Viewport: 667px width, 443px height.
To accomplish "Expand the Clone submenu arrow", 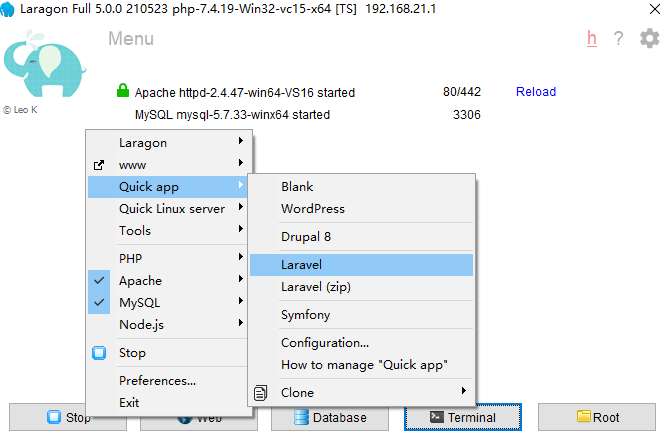I will point(464,391).
